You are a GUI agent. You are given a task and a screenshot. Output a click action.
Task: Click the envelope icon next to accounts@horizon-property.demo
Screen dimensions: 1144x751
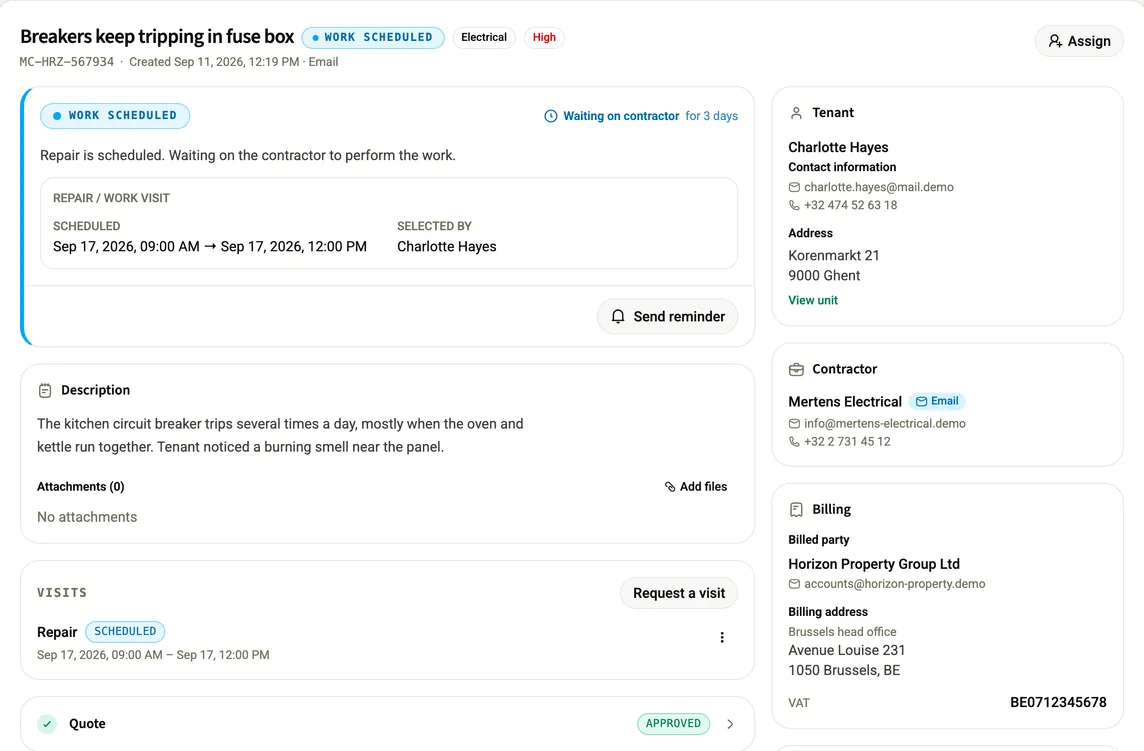click(795, 585)
